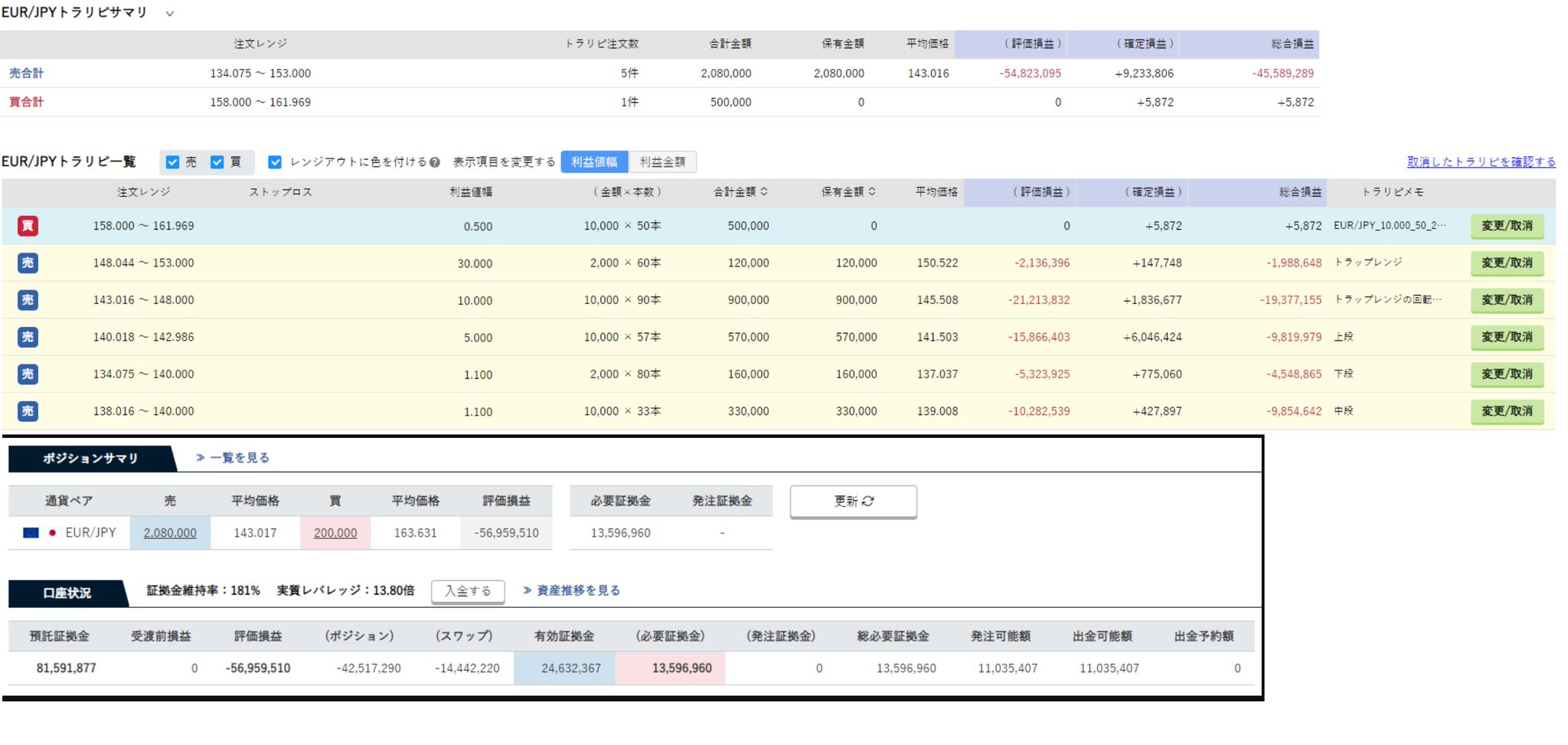Image resolution: width=1568 pixels, height=745 pixels.
Task: Uncheck the 売 filter checkbox
Action: coord(173,162)
